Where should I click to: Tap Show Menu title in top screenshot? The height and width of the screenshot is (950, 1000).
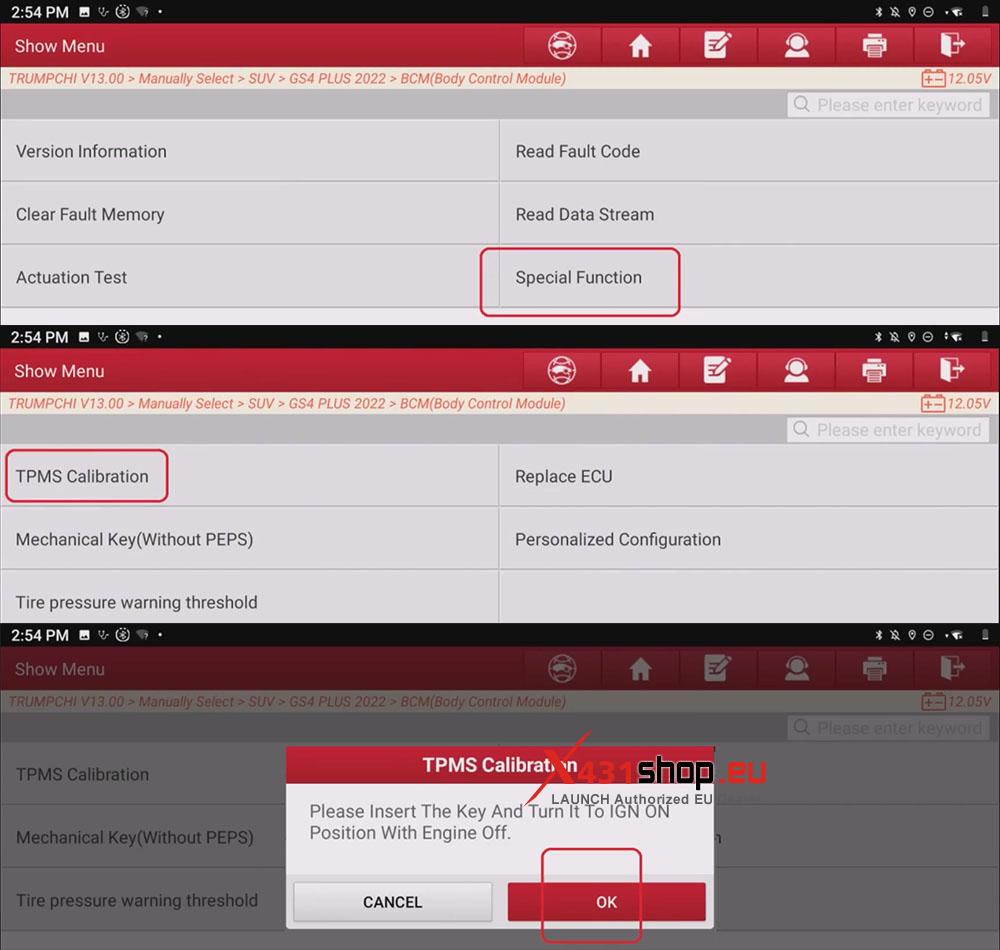click(x=60, y=46)
